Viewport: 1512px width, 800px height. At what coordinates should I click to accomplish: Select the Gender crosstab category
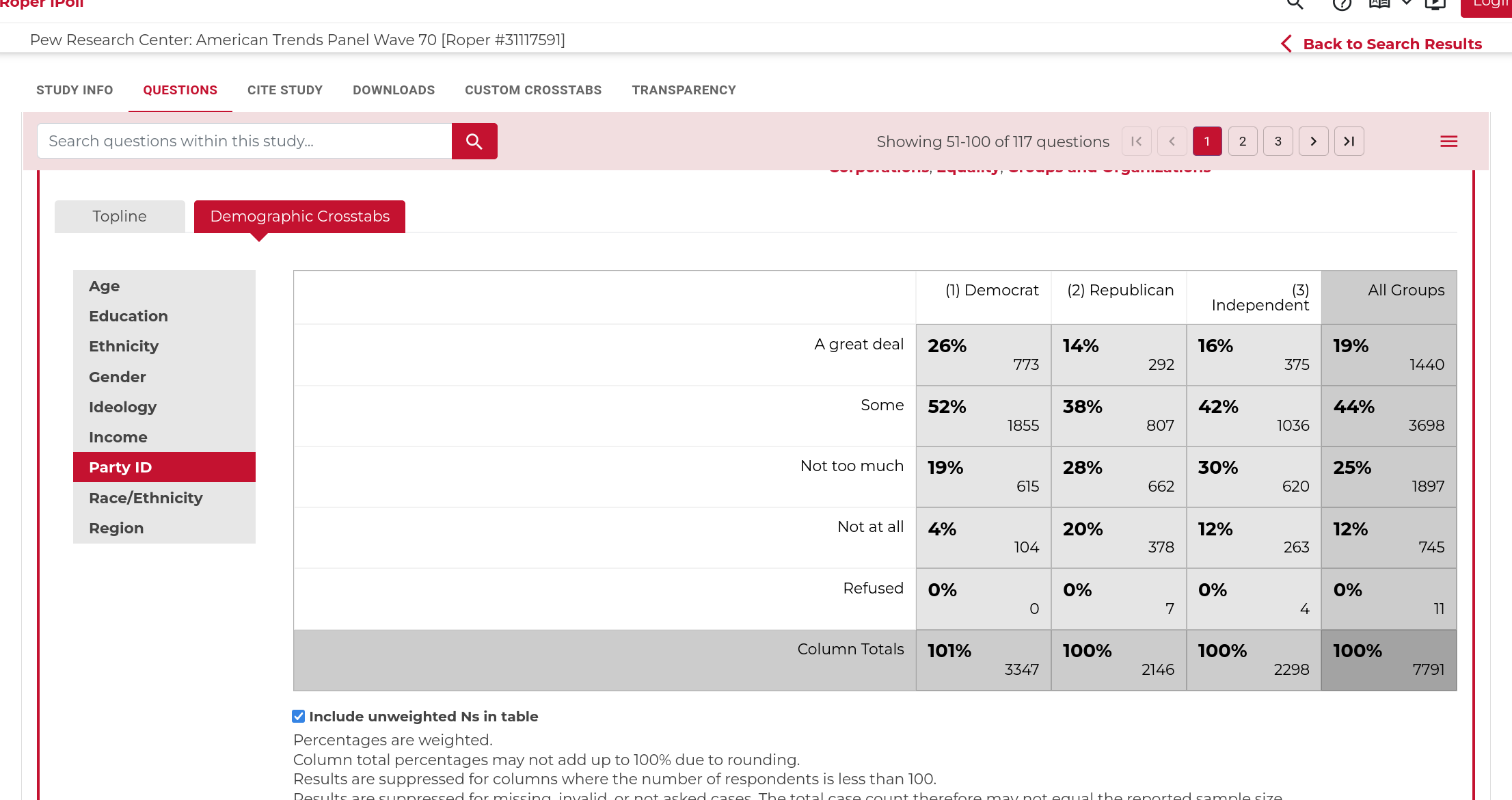[x=118, y=377]
